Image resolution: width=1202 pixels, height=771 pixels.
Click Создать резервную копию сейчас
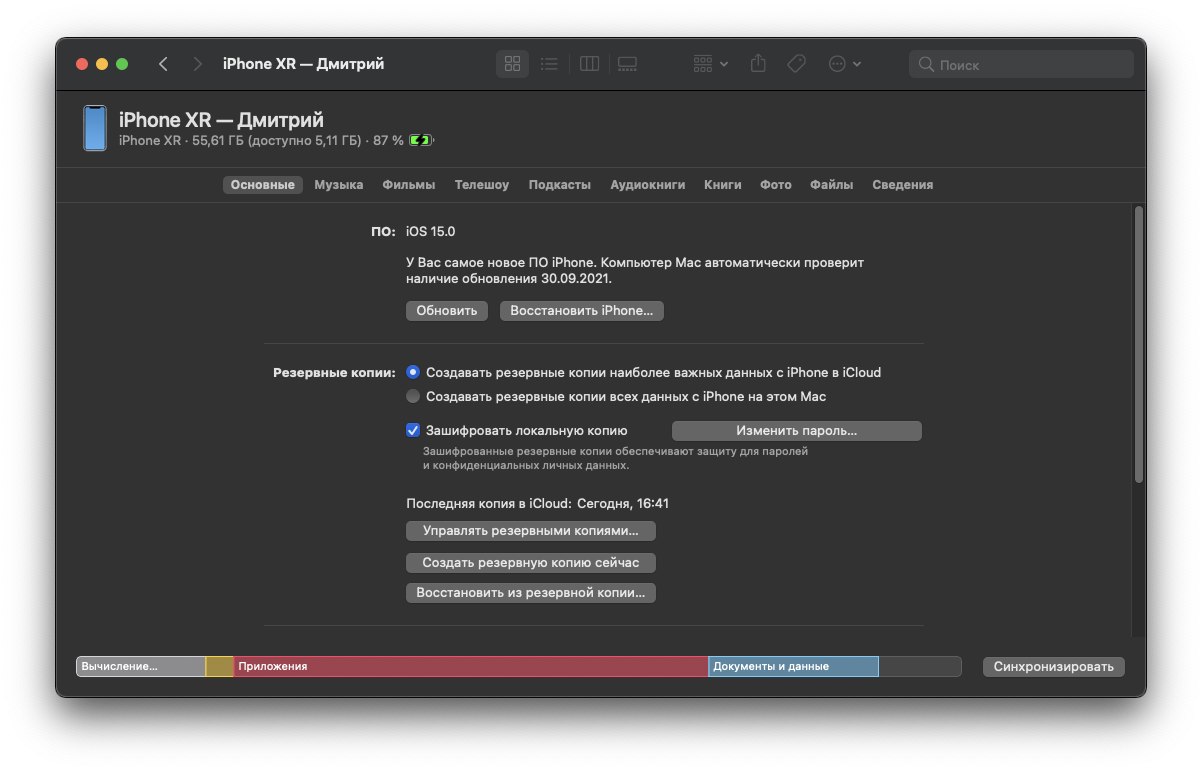530,562
